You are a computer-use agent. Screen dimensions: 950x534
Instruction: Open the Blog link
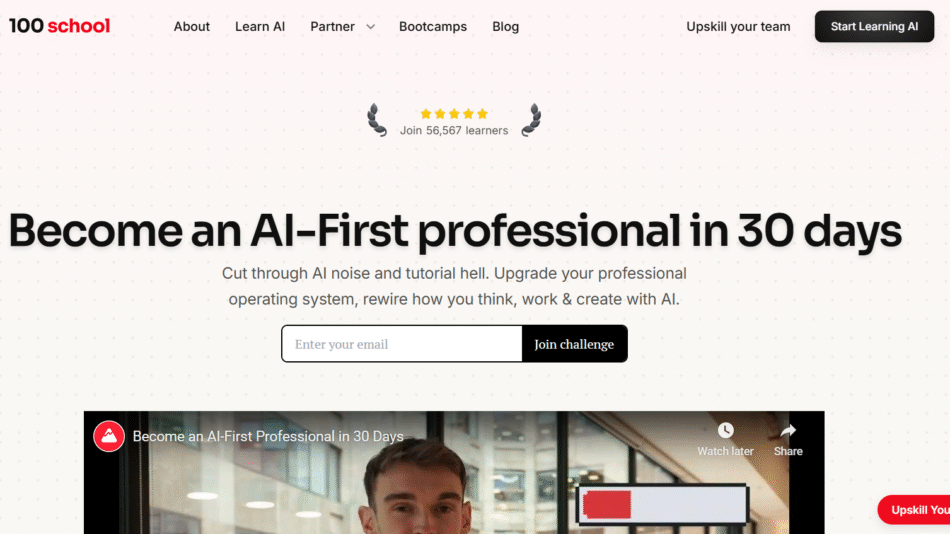click(505, 27)
